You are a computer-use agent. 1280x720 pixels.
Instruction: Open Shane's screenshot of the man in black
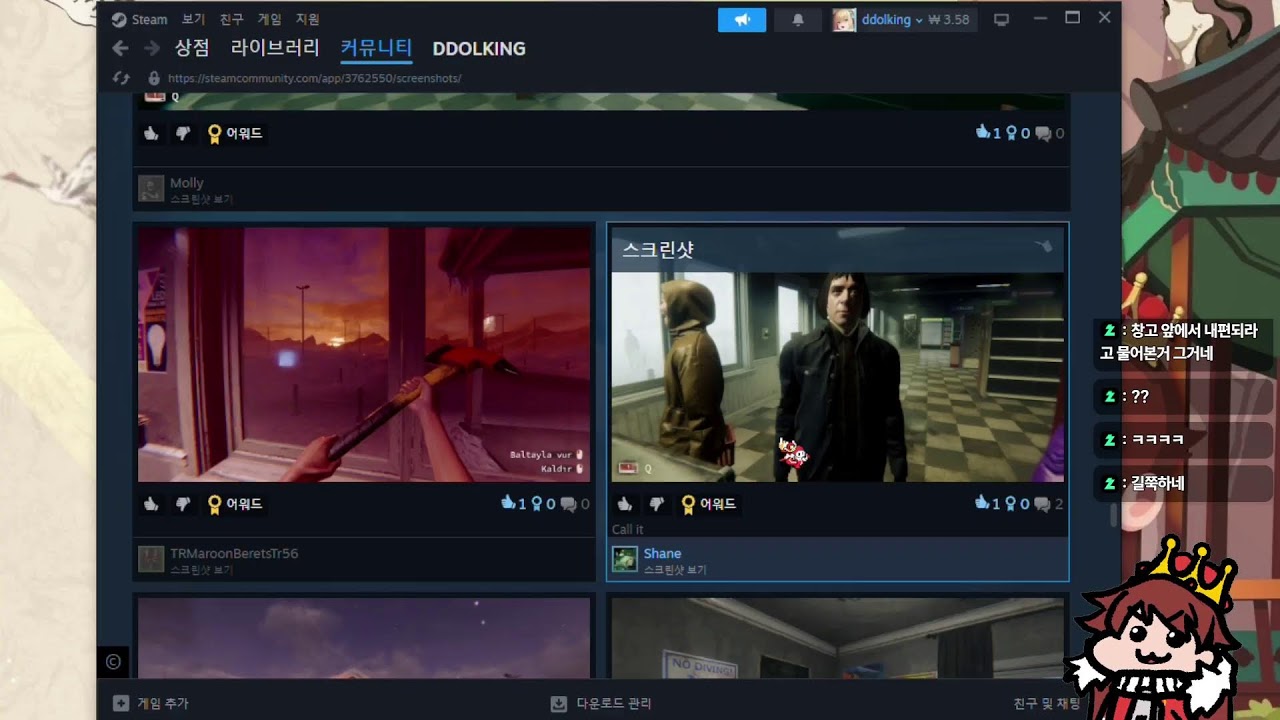tap(838, 377)
